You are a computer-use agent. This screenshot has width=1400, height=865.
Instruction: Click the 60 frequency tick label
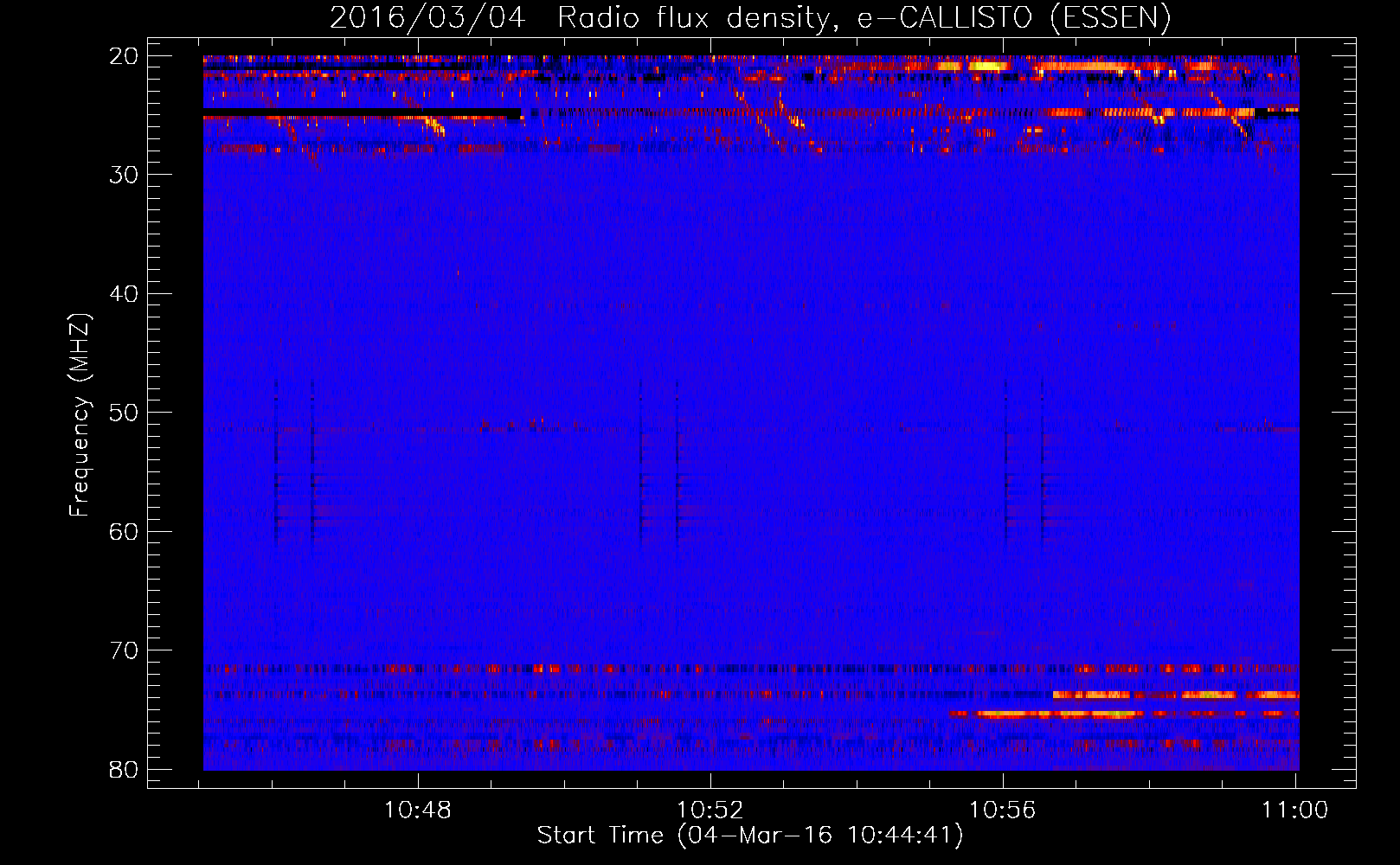[124, 531]
